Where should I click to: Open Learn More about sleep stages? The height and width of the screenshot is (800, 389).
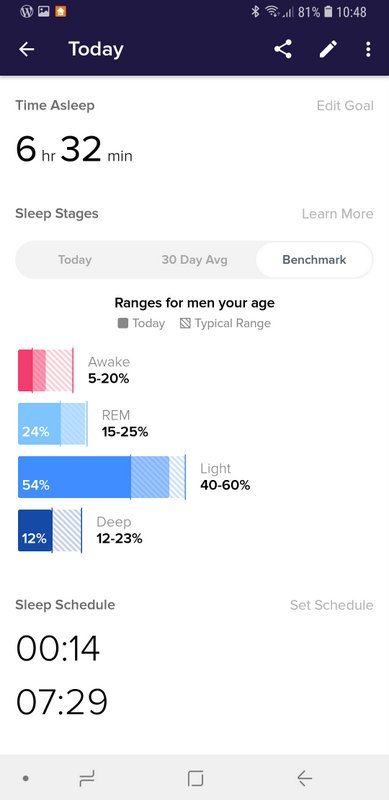[x=337, y=214]
